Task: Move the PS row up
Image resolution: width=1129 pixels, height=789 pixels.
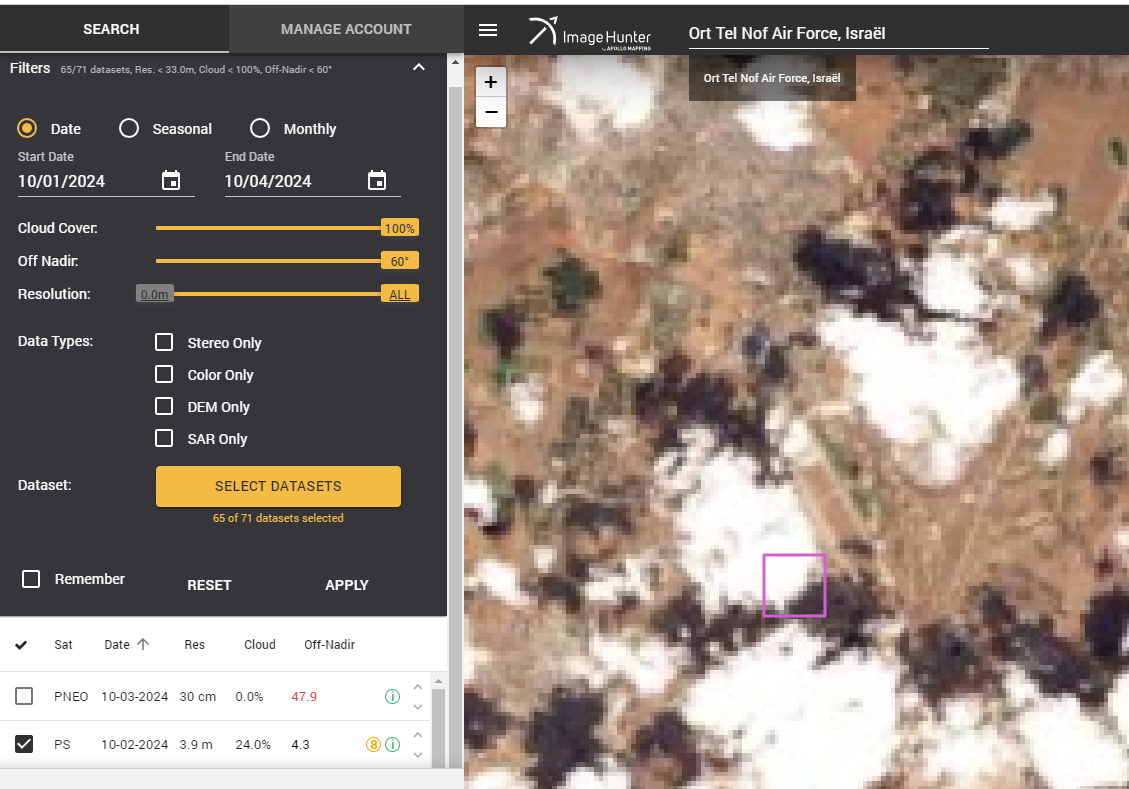Action: [418, 734]
